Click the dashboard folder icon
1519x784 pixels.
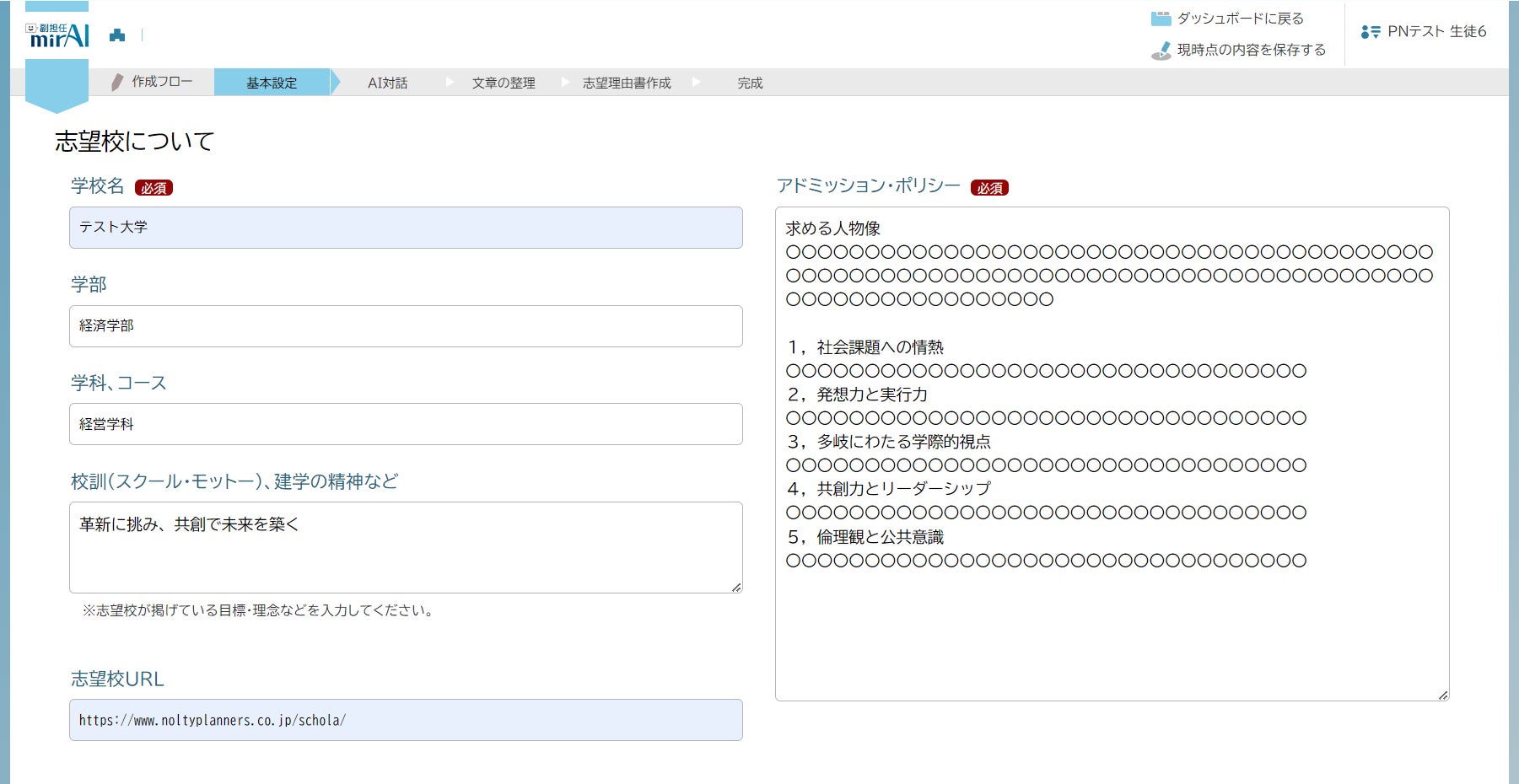point(1161,19)
